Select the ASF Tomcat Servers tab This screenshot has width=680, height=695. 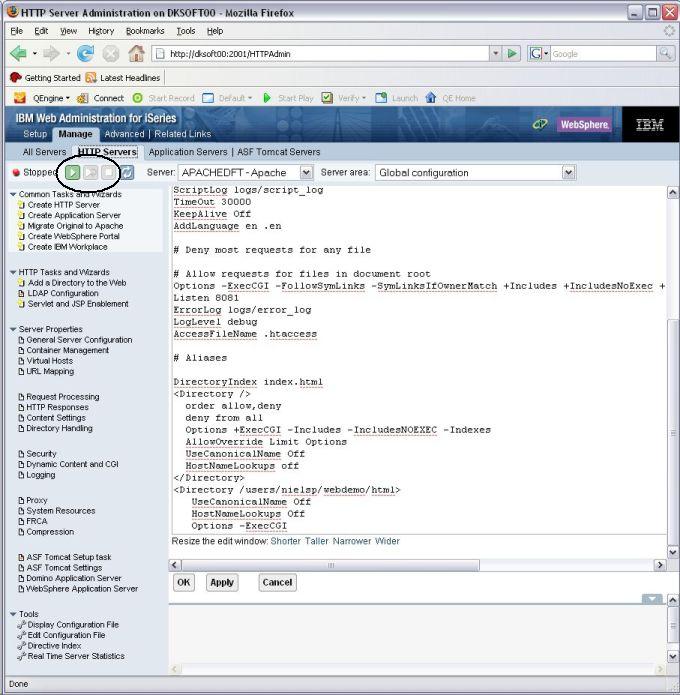pos(278,152)
